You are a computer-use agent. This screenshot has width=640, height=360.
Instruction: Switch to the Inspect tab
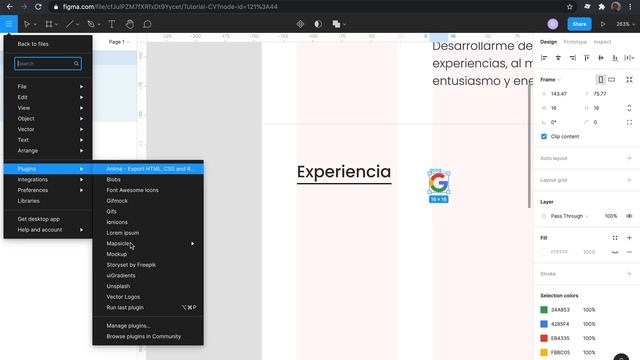tap(602, 42)
